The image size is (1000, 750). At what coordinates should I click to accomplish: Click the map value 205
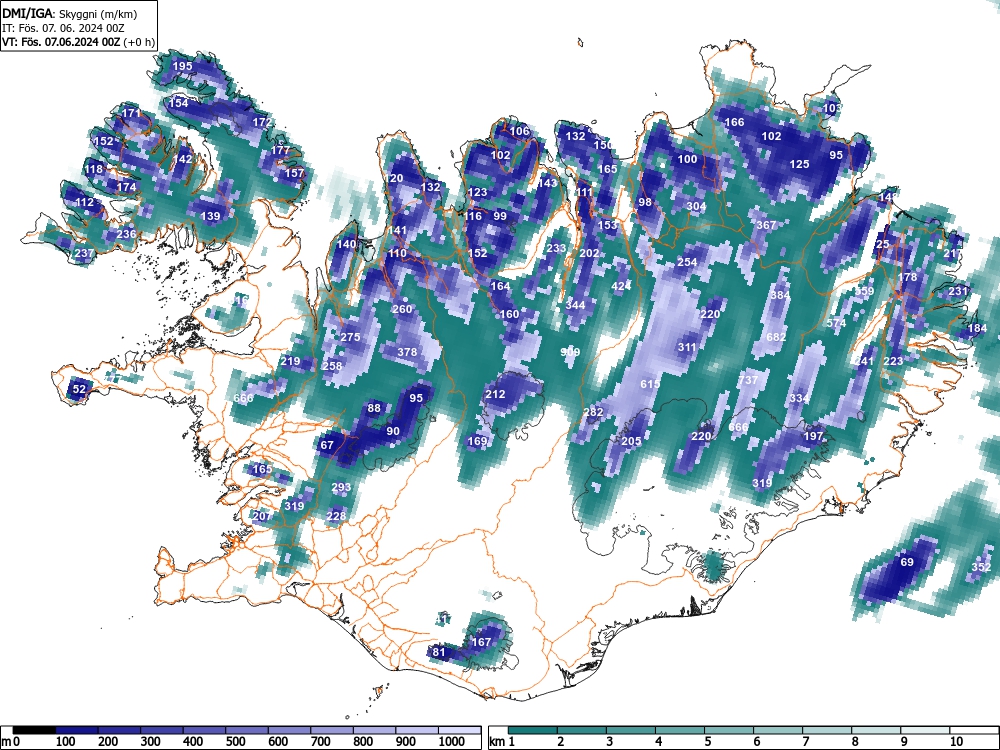(631, 441)
